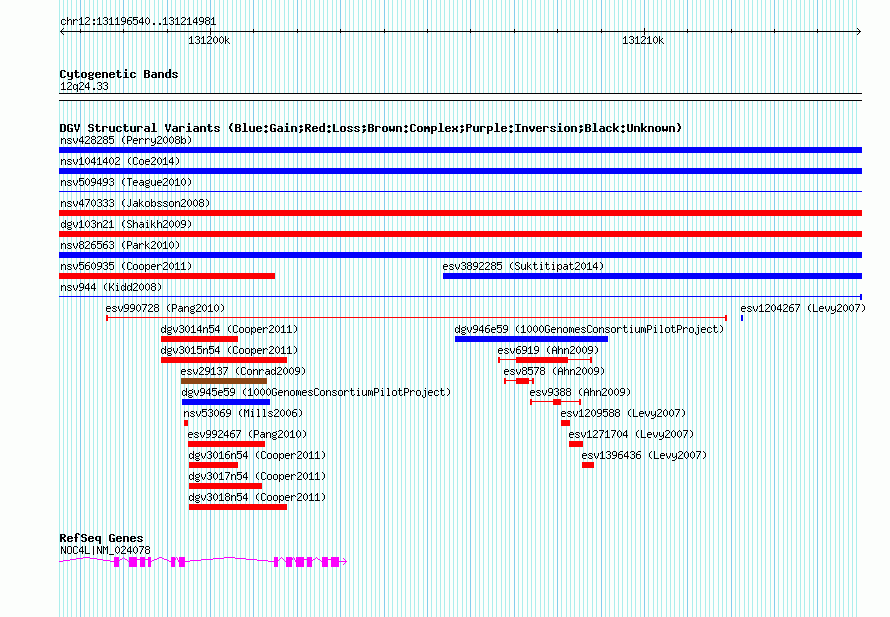Click the esv6919 (Ahn2009) label
This screenshot has width=890, height=617.
tap(548, 350)
